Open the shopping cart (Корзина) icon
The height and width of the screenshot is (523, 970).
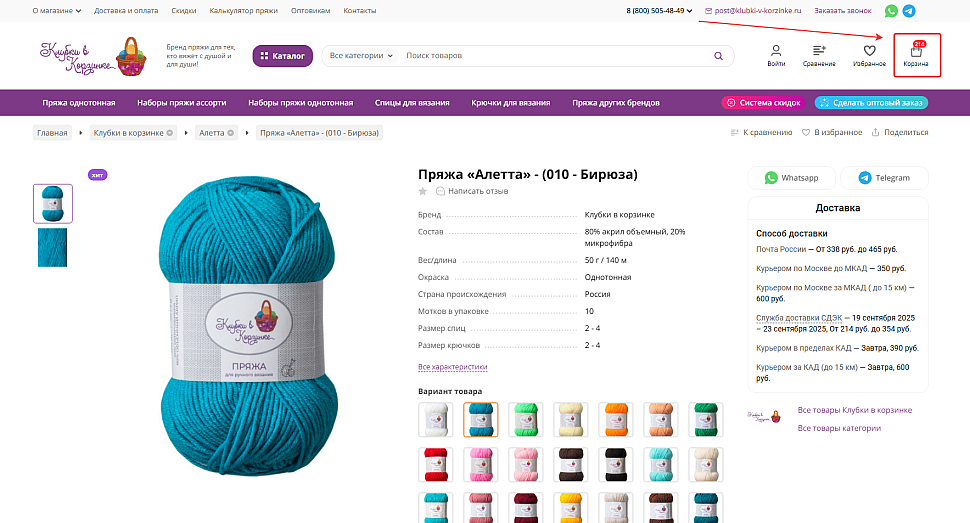point(916,51)
